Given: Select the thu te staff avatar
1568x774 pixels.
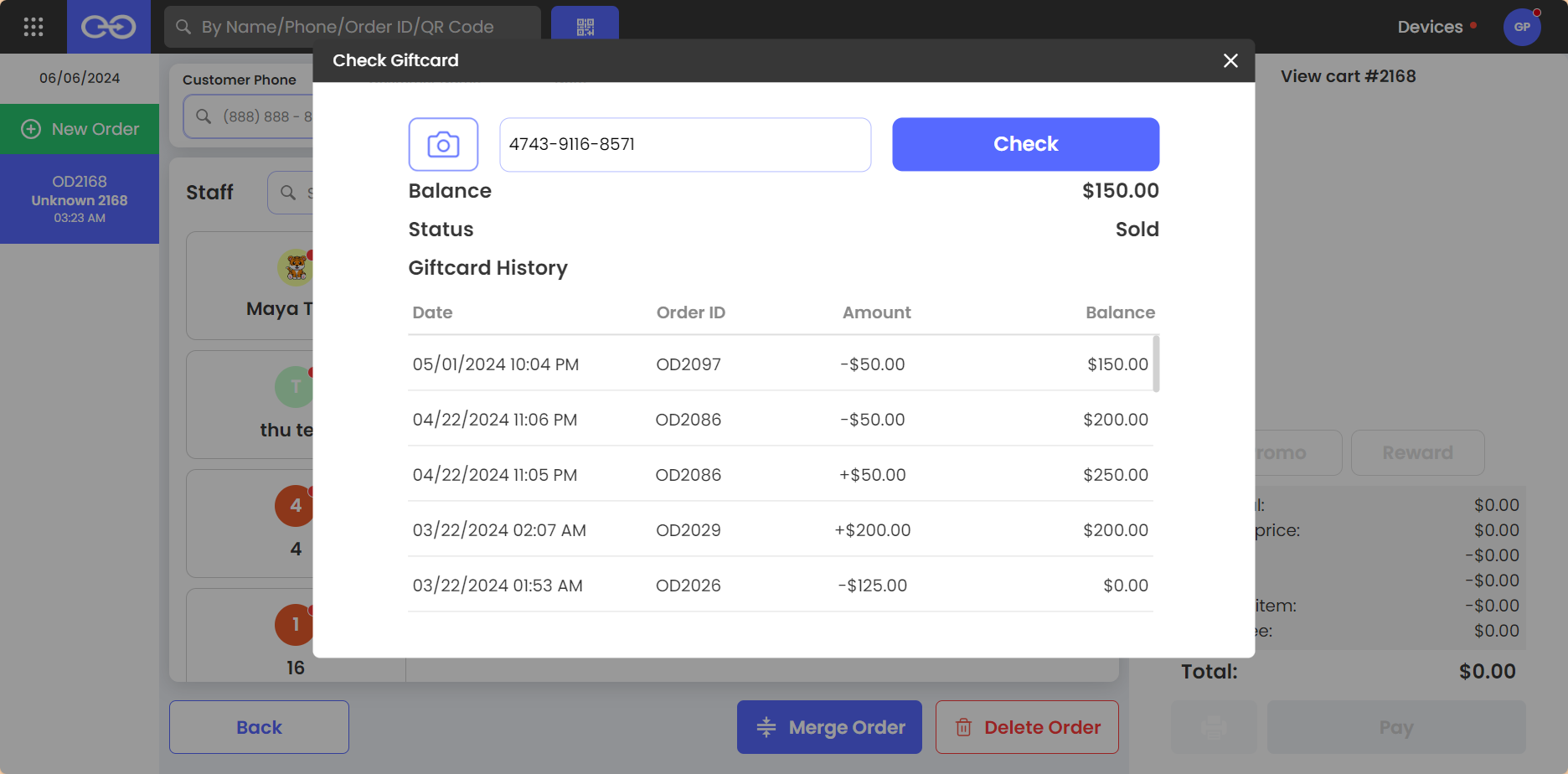Looking at the screenshot, I should [295, 386].
